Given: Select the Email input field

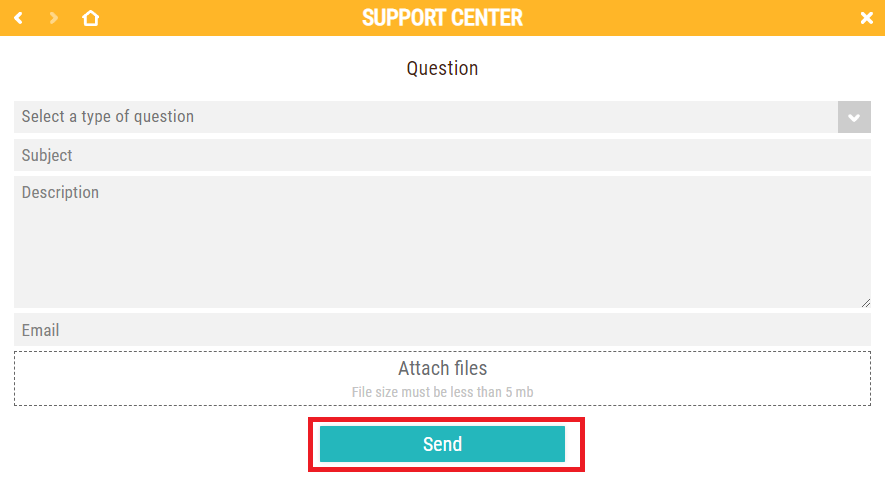Looking at the screenshot, I should click(x=442, y=330).
